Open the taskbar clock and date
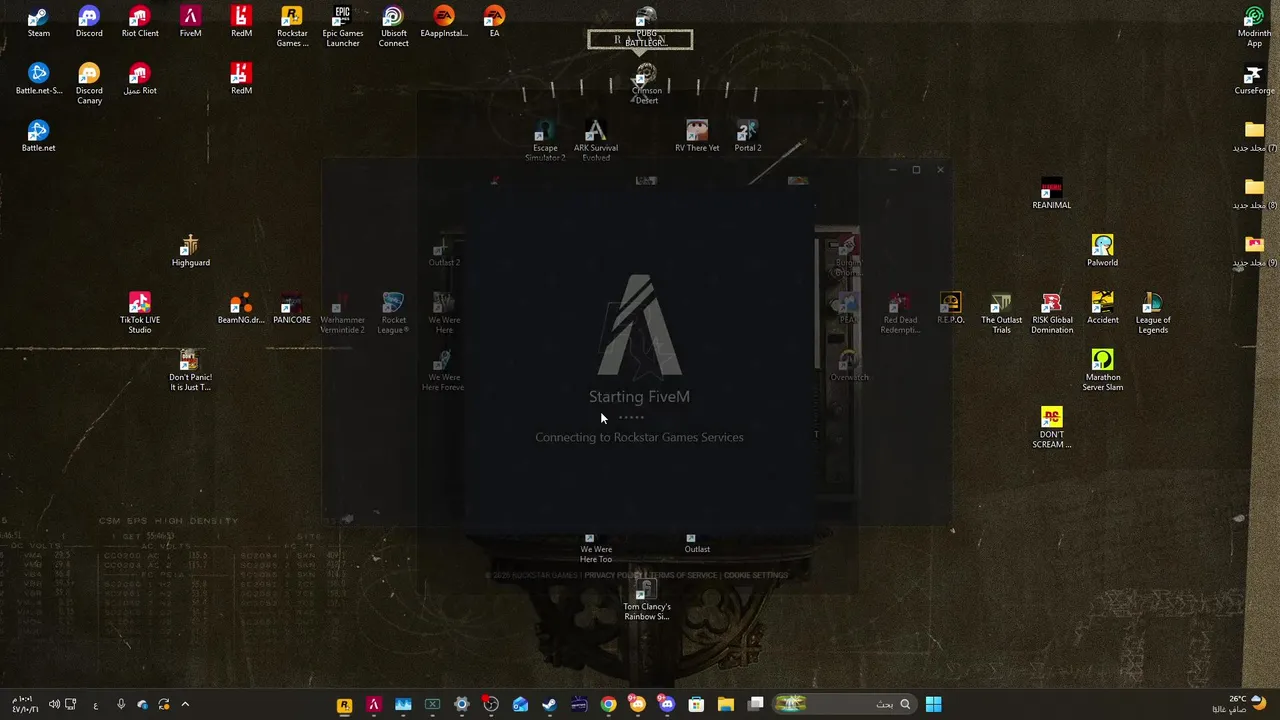Image resolution: width=1280 pixels, height=720 pixels. click(x=24, y=704)
